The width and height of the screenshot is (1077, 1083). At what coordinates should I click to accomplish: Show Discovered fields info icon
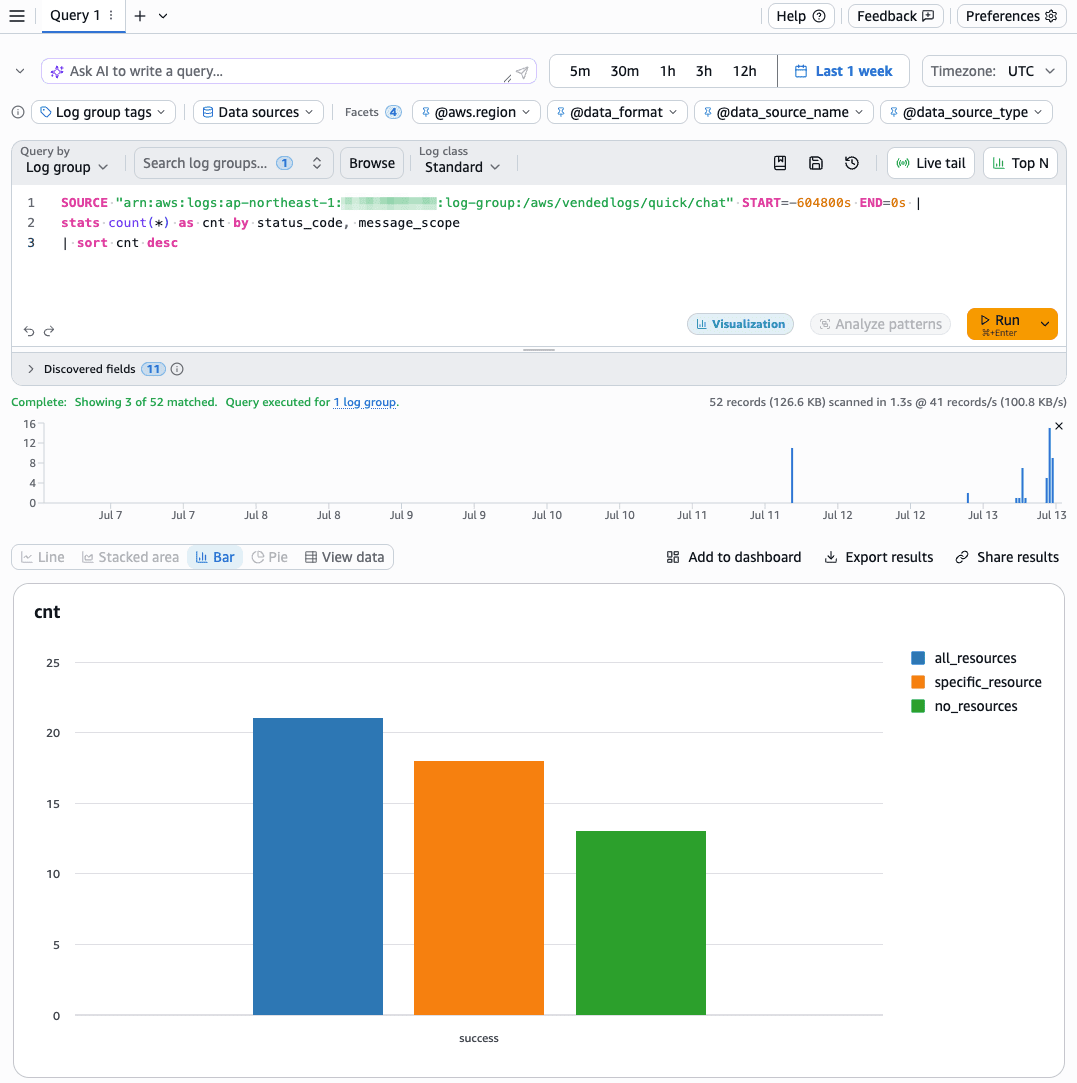tap(177, 369)
